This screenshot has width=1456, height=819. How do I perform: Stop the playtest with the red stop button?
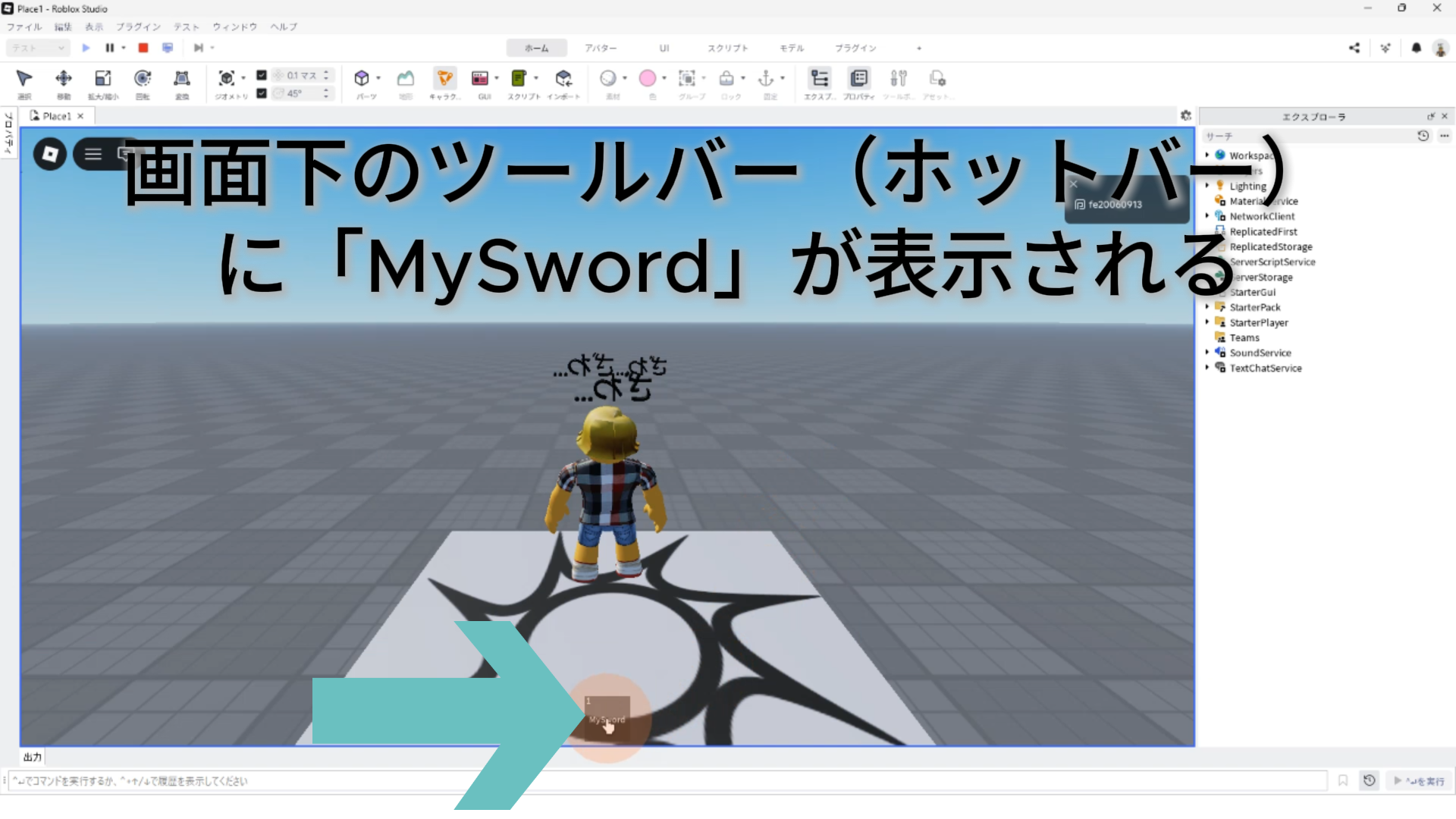point(143,48)
